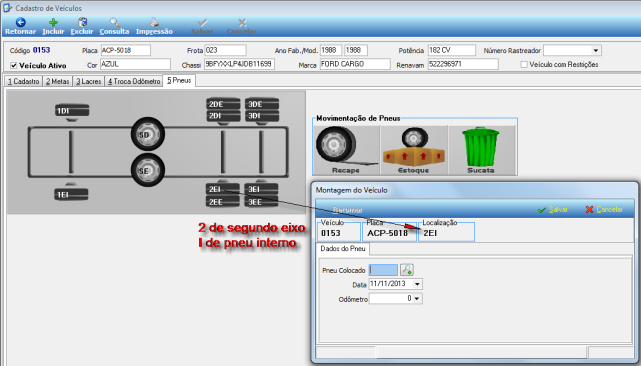Switch to the 3 Lacres tab
This screenshot has width=641, height=366.
[89, 81]
